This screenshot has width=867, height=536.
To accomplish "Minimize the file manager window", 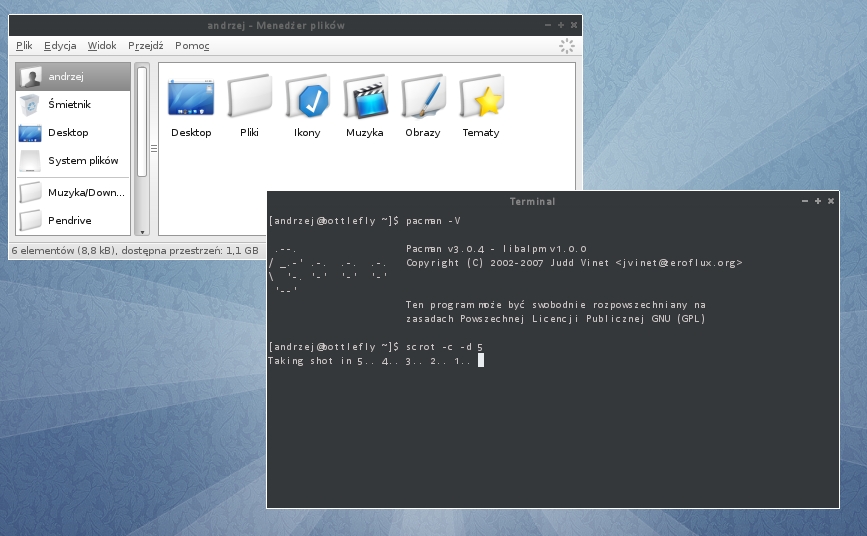I will (x=548, y=25).
